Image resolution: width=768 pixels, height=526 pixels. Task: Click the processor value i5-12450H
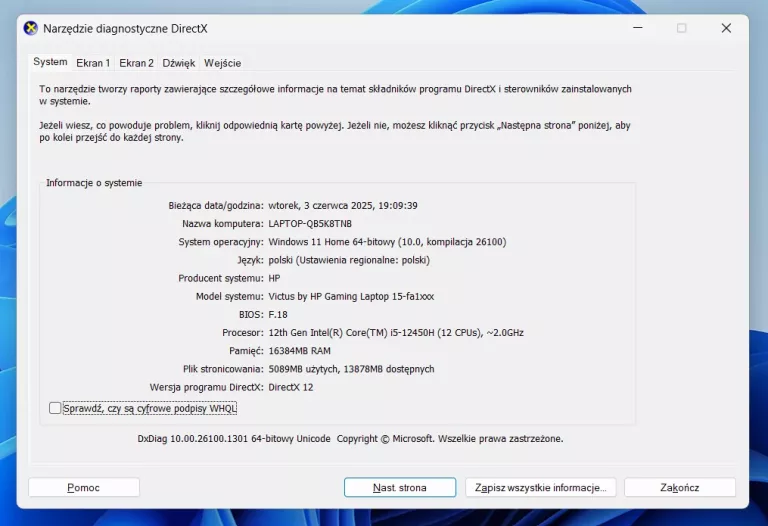point(396,333)
